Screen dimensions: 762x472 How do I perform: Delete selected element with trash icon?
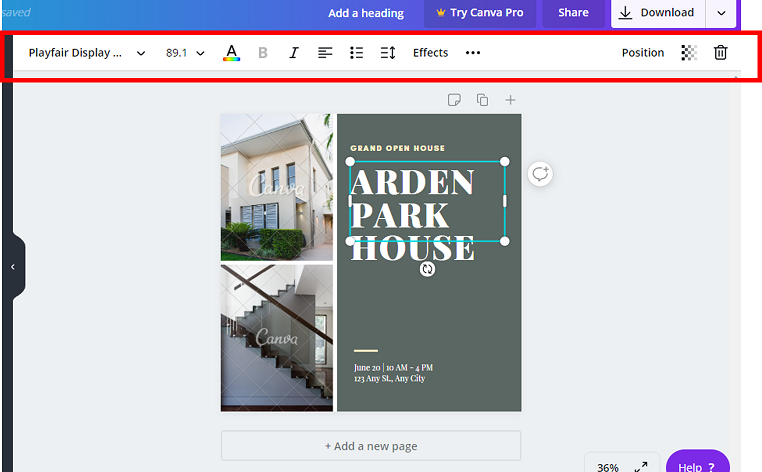[x=720, y=52]
